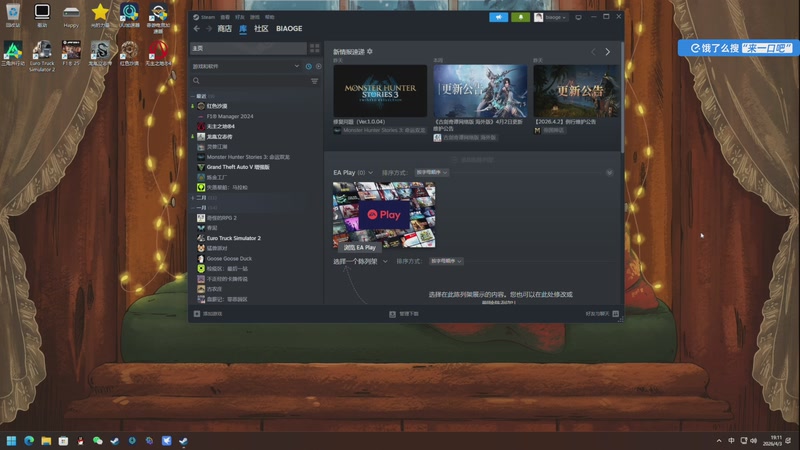The width and height of the screenshot is (800, 450).
Task: Open the blue announcements megaphone button
Action: (x=498, y=17)
